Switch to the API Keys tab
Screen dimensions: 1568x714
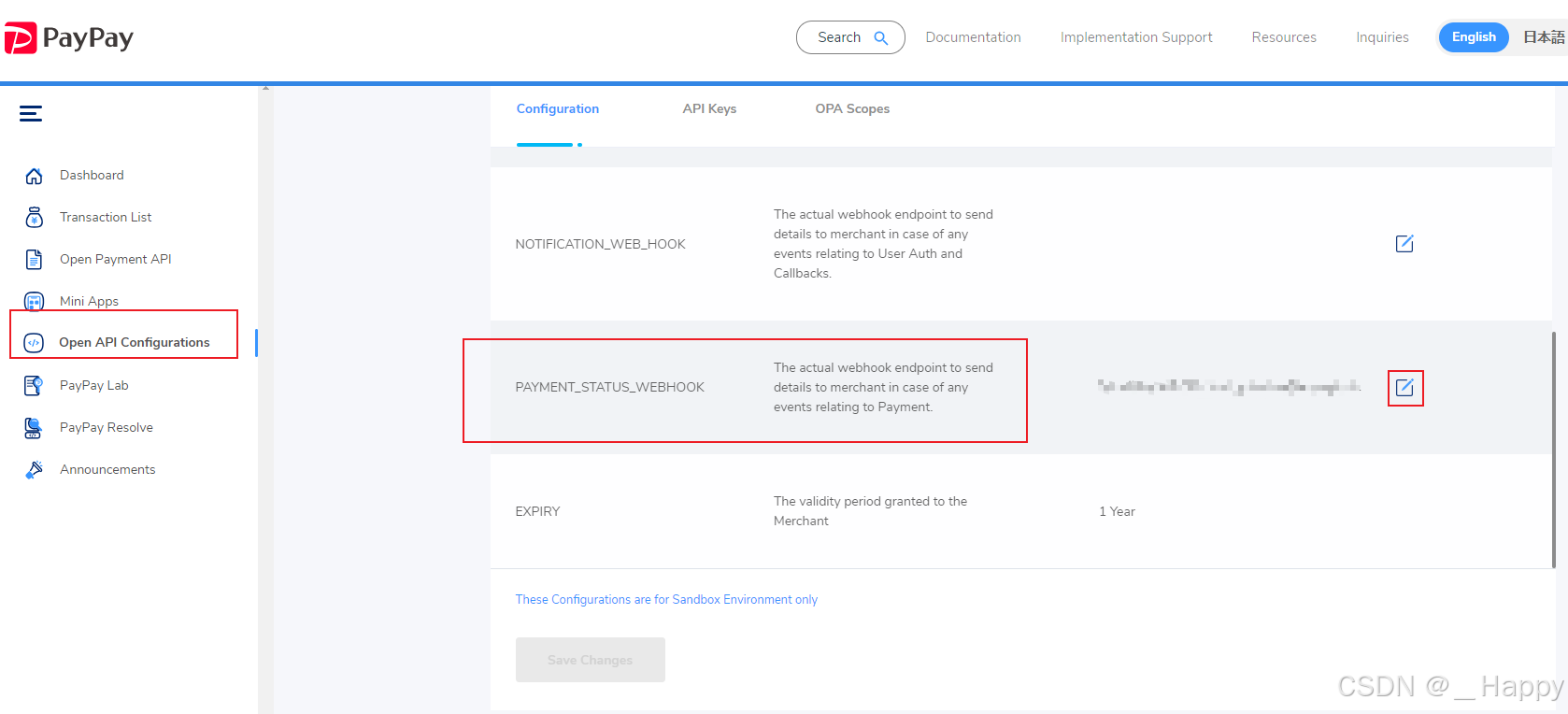click(709, 108)
